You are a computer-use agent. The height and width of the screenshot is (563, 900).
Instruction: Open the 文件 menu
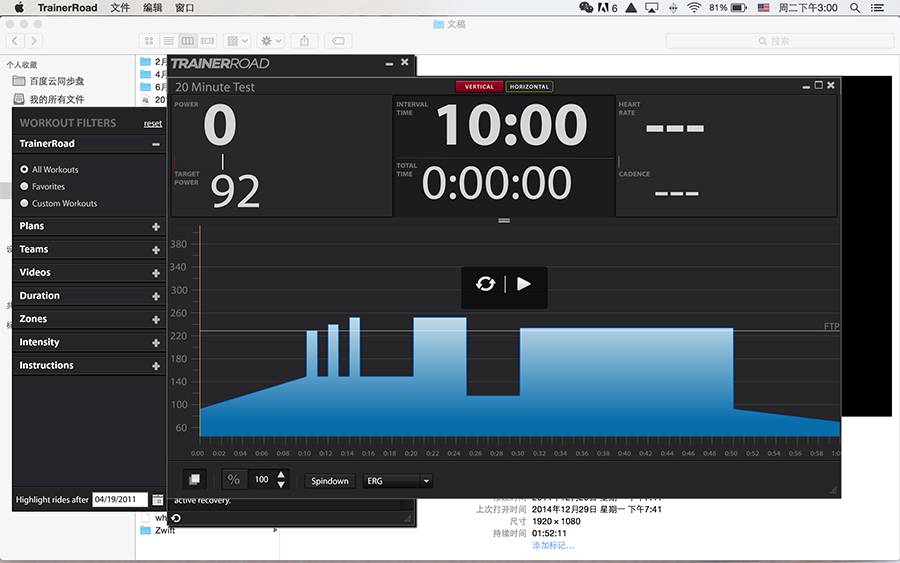click(x=120, y=7)
